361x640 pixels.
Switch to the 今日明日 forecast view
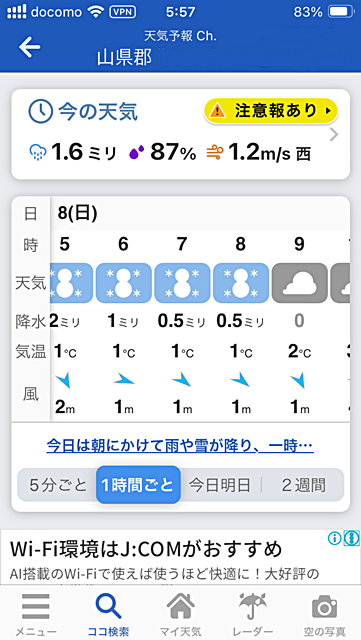[220, 485]
